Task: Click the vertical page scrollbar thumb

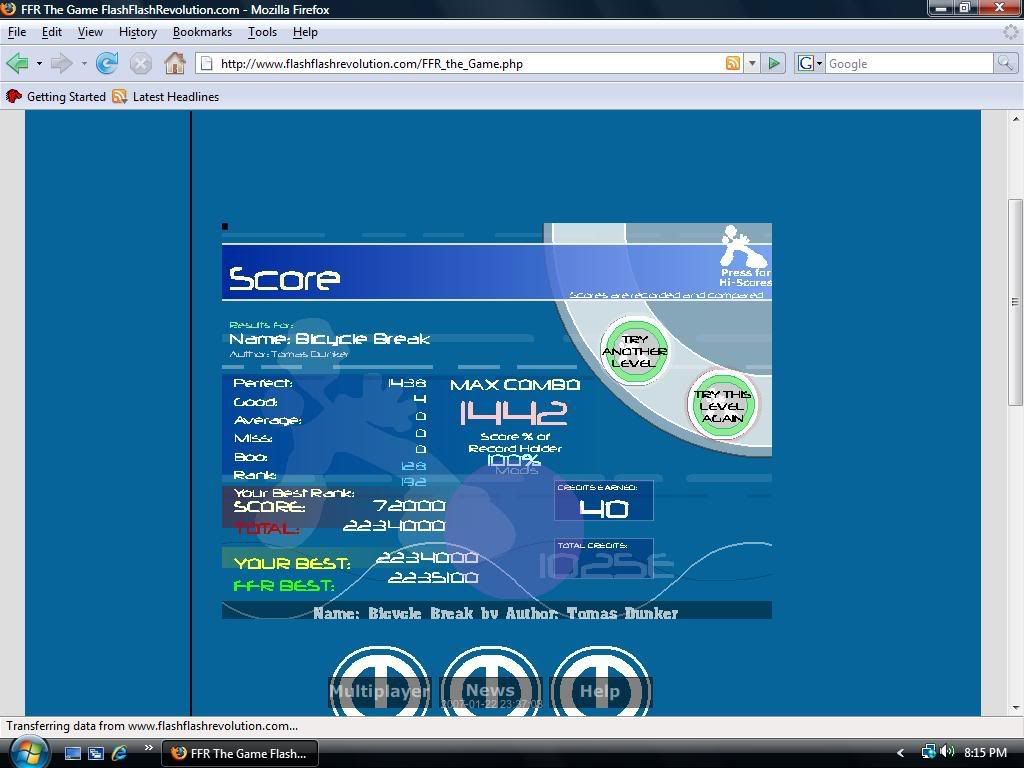Action: (1015, 300)
